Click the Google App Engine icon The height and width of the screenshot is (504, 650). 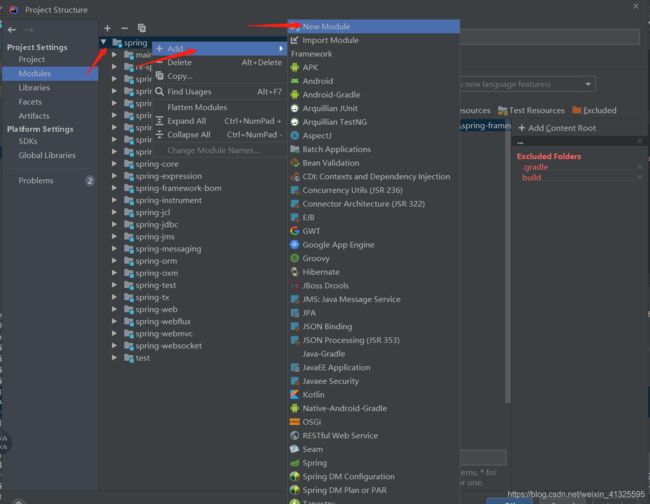(295, 245)
